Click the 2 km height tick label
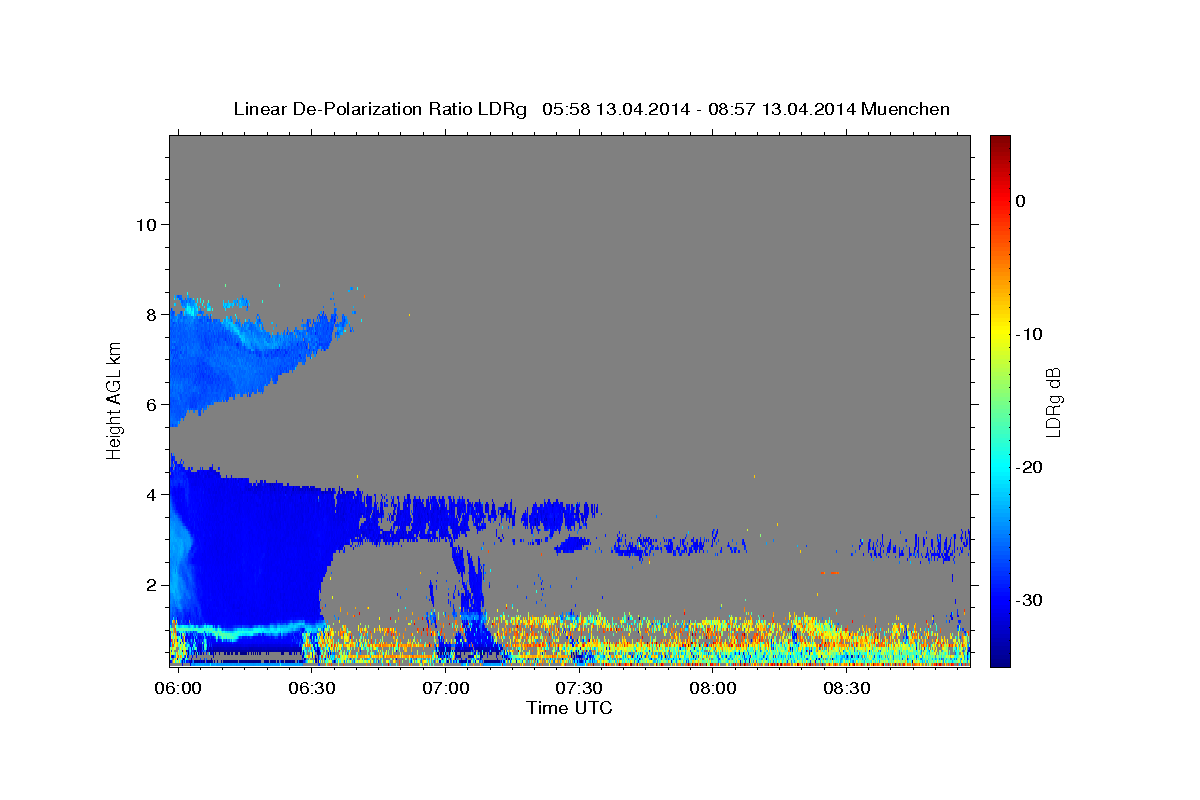1200x800 pixels. pos(150,584)
